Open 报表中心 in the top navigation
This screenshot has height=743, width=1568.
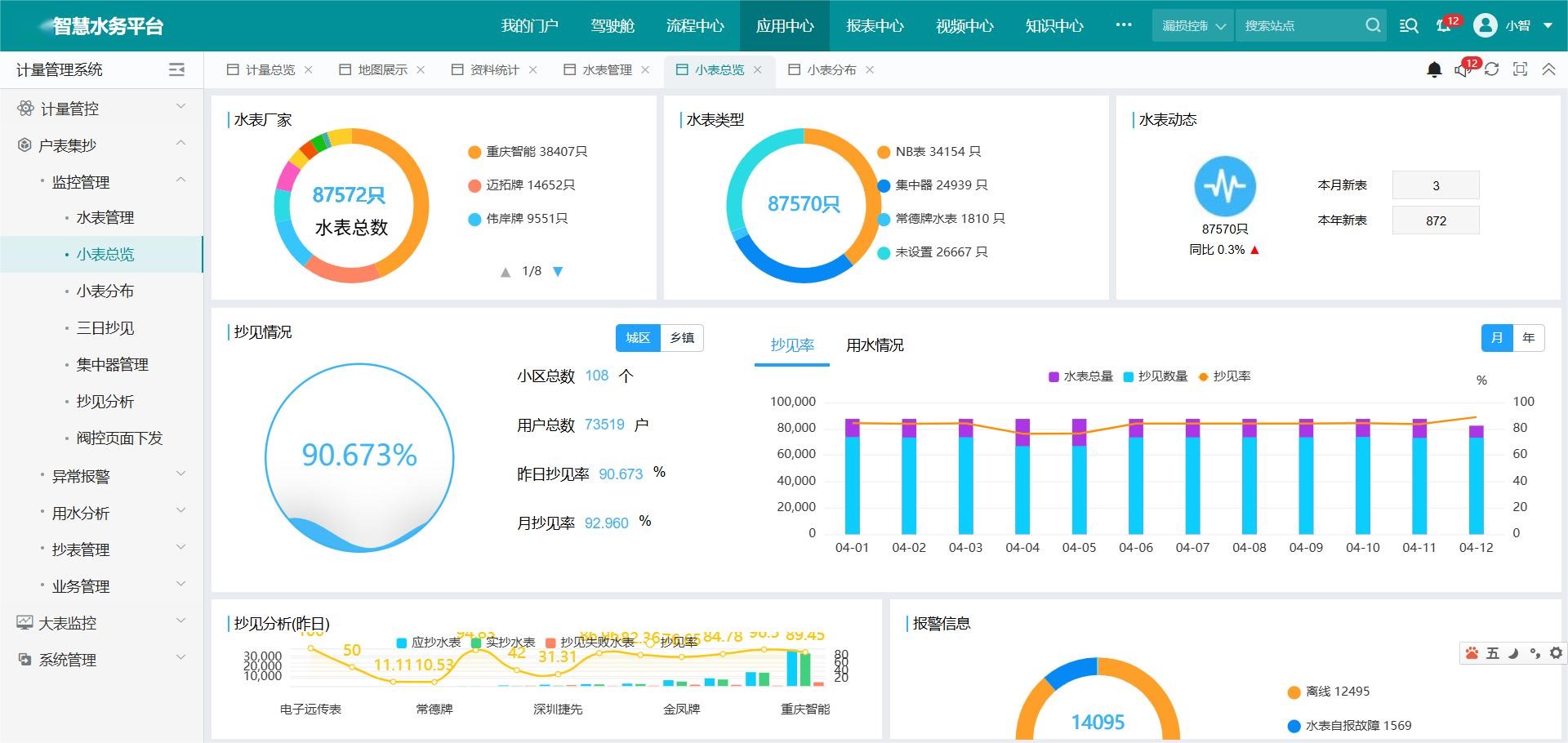pyautogui.click(x=875, y=26)
